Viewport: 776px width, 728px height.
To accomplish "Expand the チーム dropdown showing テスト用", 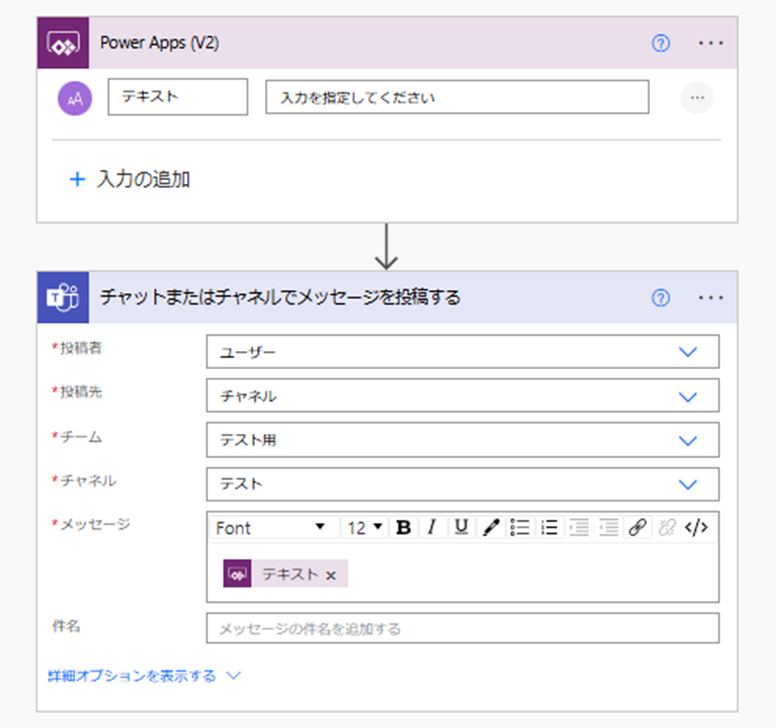I will (x=463, y=440).
